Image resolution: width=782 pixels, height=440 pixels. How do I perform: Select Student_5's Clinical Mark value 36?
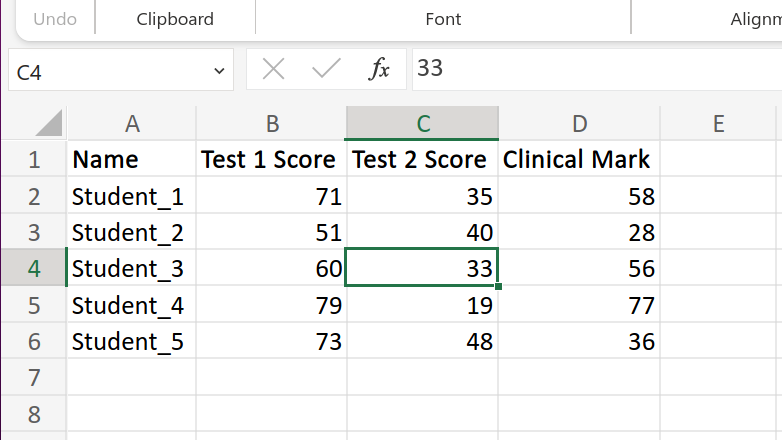click(x=578, y=342)
